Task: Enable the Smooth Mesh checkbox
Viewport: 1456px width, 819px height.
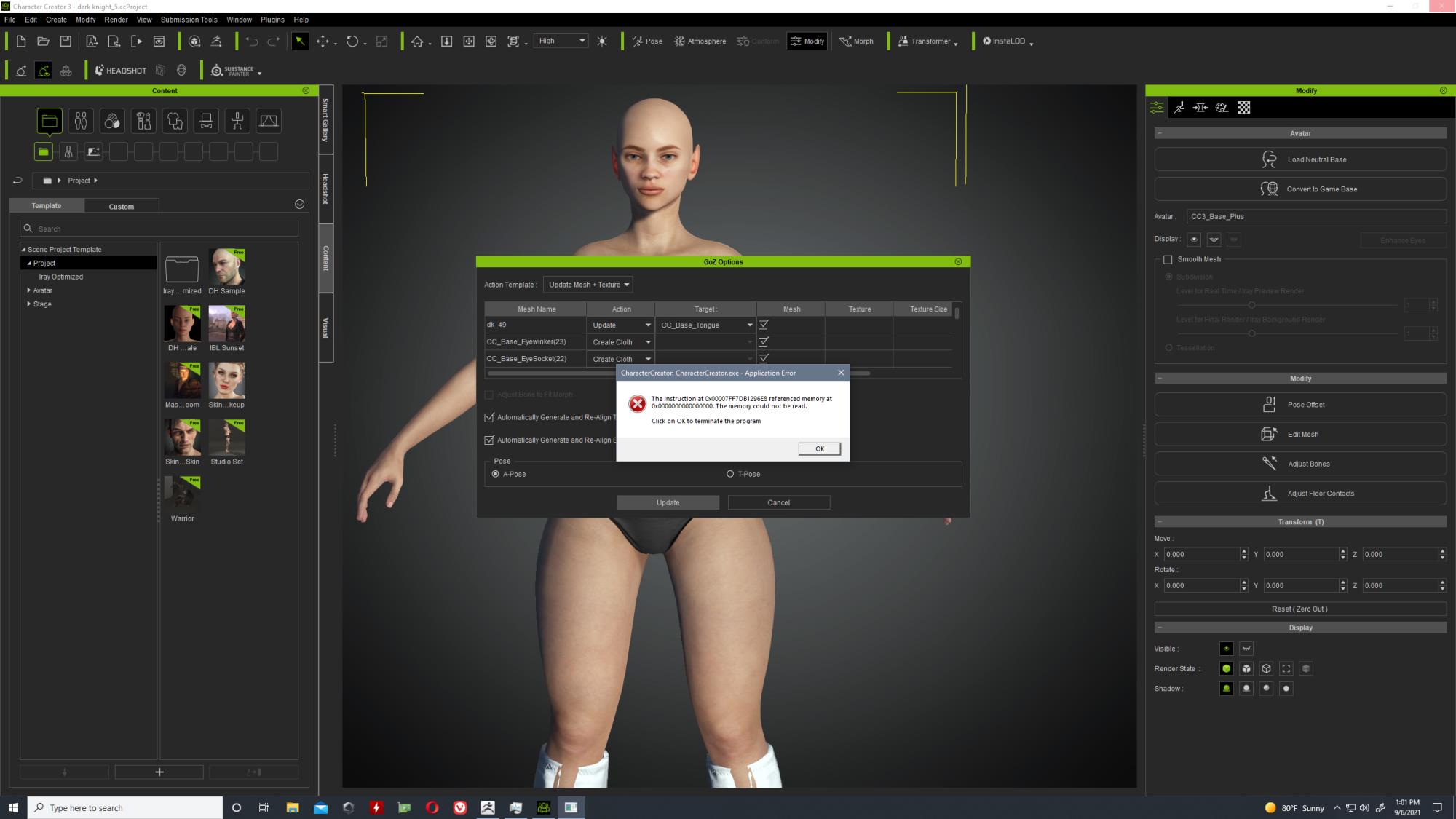Action: (x=1168, y=259)
